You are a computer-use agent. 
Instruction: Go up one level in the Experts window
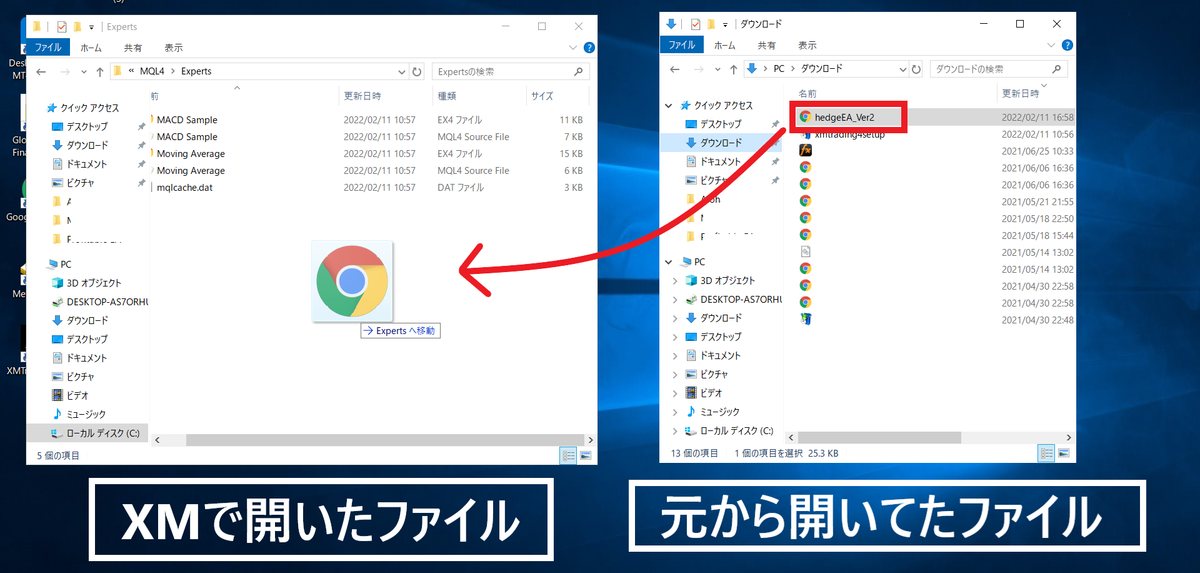[x=100, y=71]
